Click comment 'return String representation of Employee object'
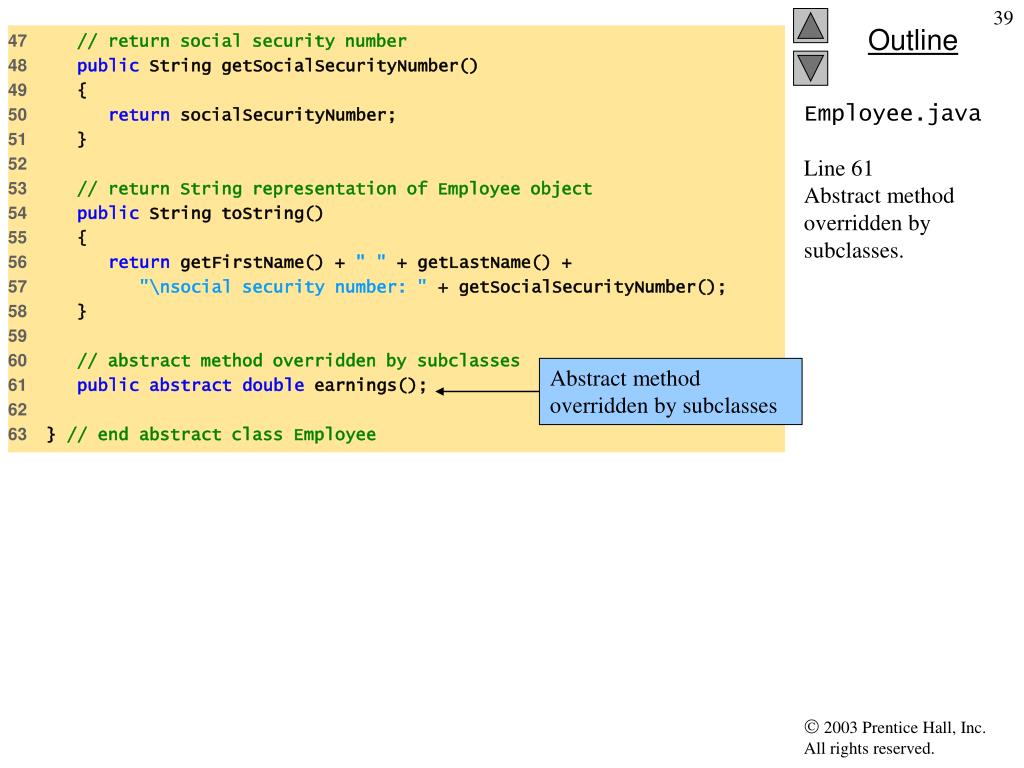Image resolution: width=1024 pixels, height=768 pixels. pos(334,189)
